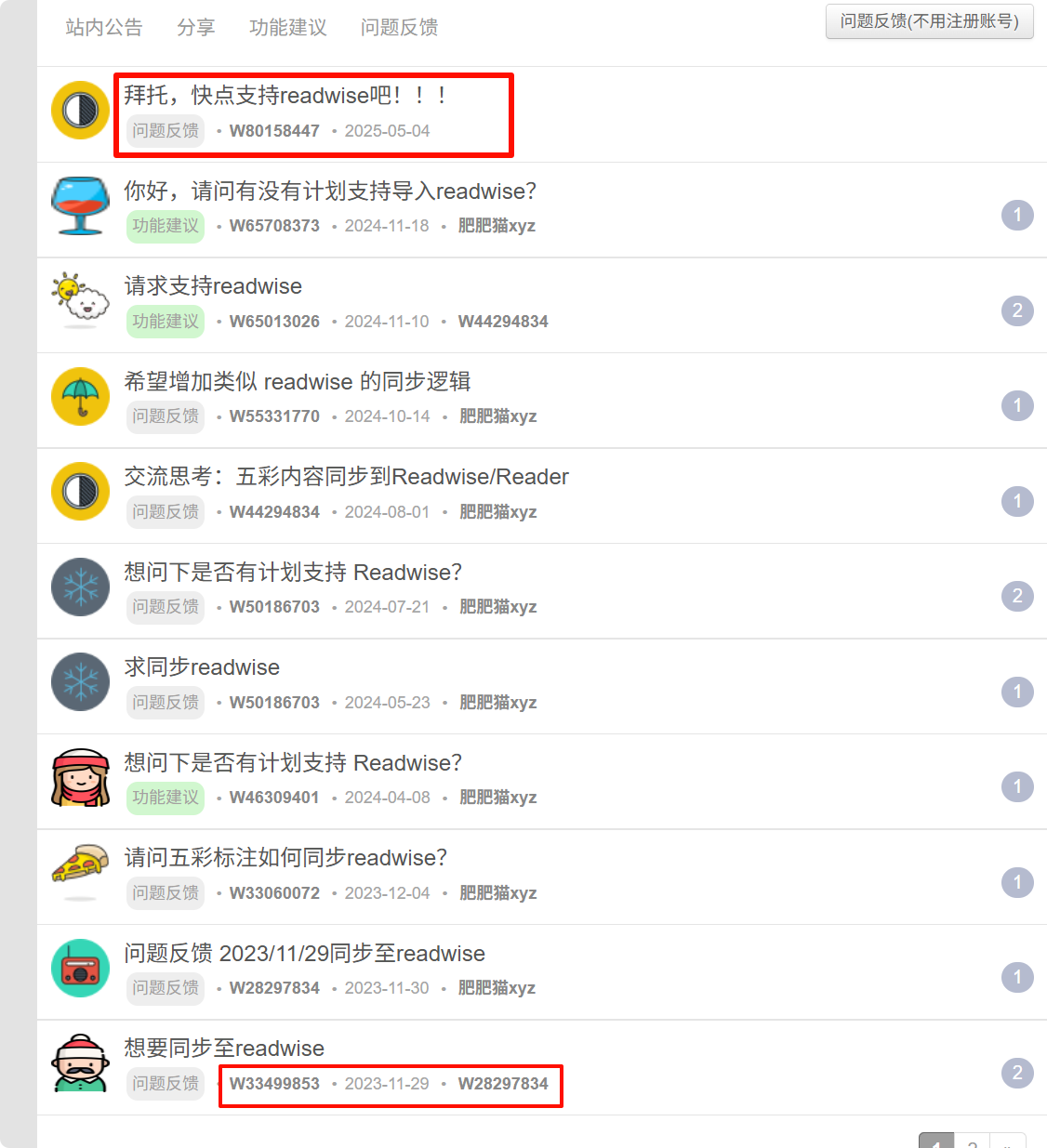This screenshot has width=1047, height=1148.
Task: Open the wine glass avatar of W65708373
Action: 80,206
